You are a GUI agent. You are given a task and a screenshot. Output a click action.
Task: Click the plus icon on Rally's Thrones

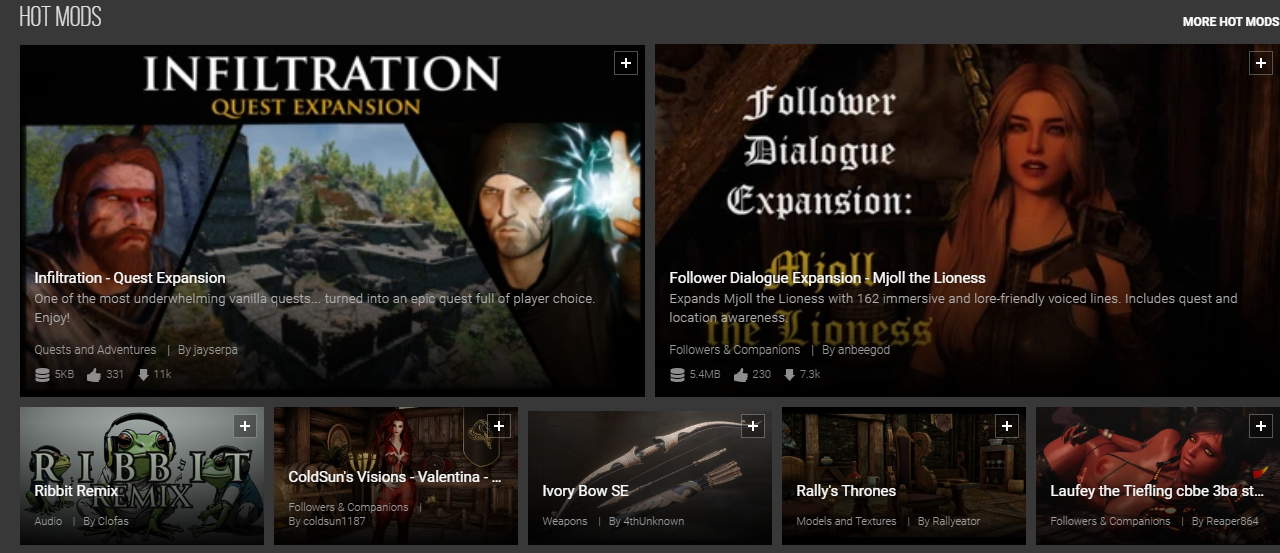coord(1007,426)
